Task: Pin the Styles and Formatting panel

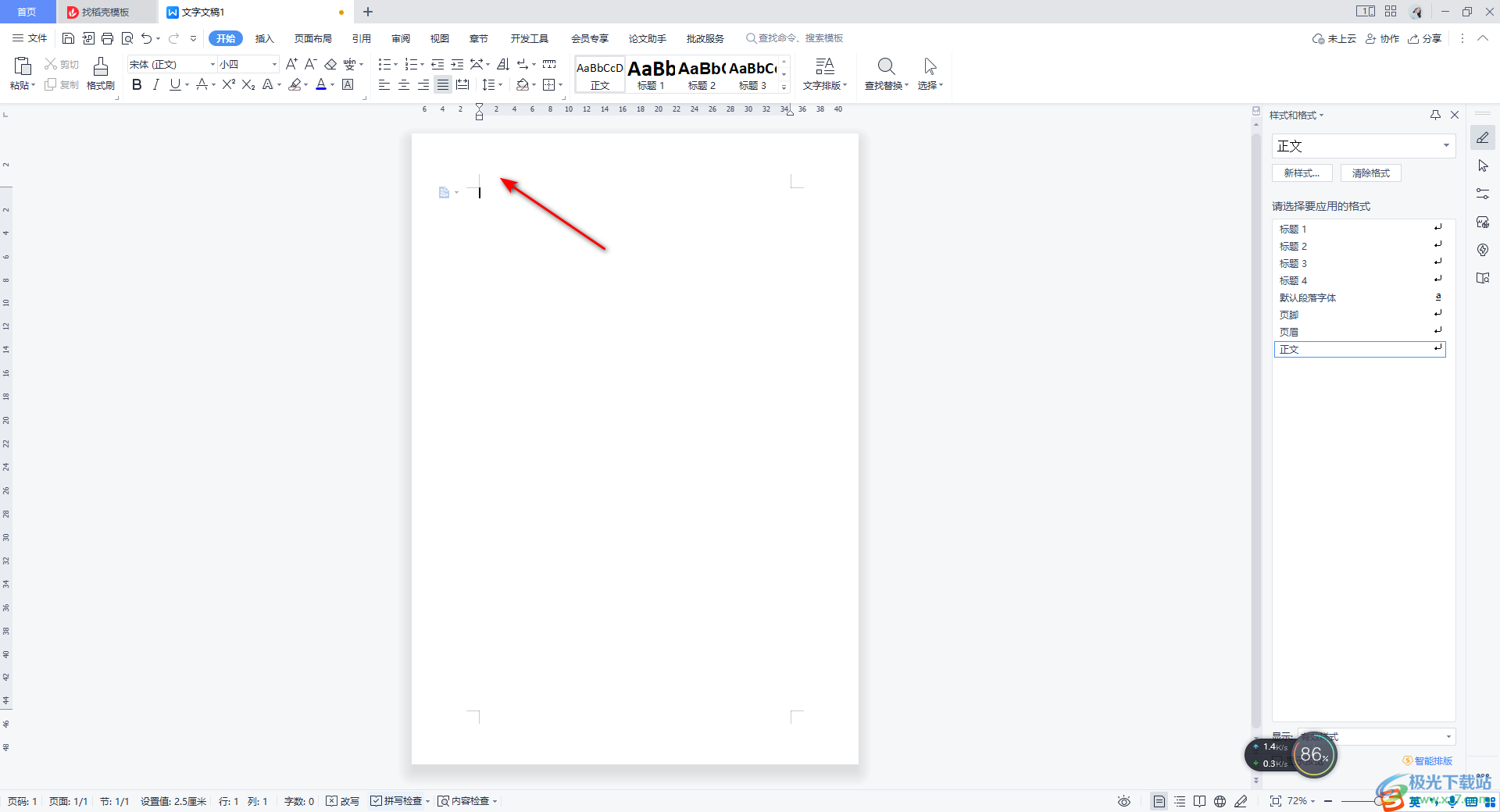Action: tap(1435, 115)
